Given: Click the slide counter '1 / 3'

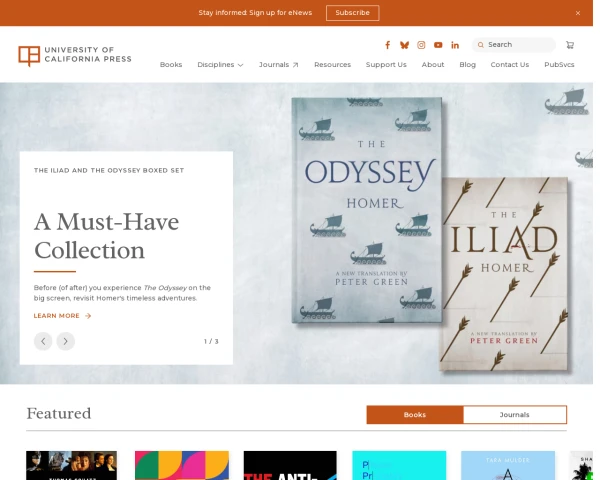Looking at the screenshot, I should click(x=211, y=341).
